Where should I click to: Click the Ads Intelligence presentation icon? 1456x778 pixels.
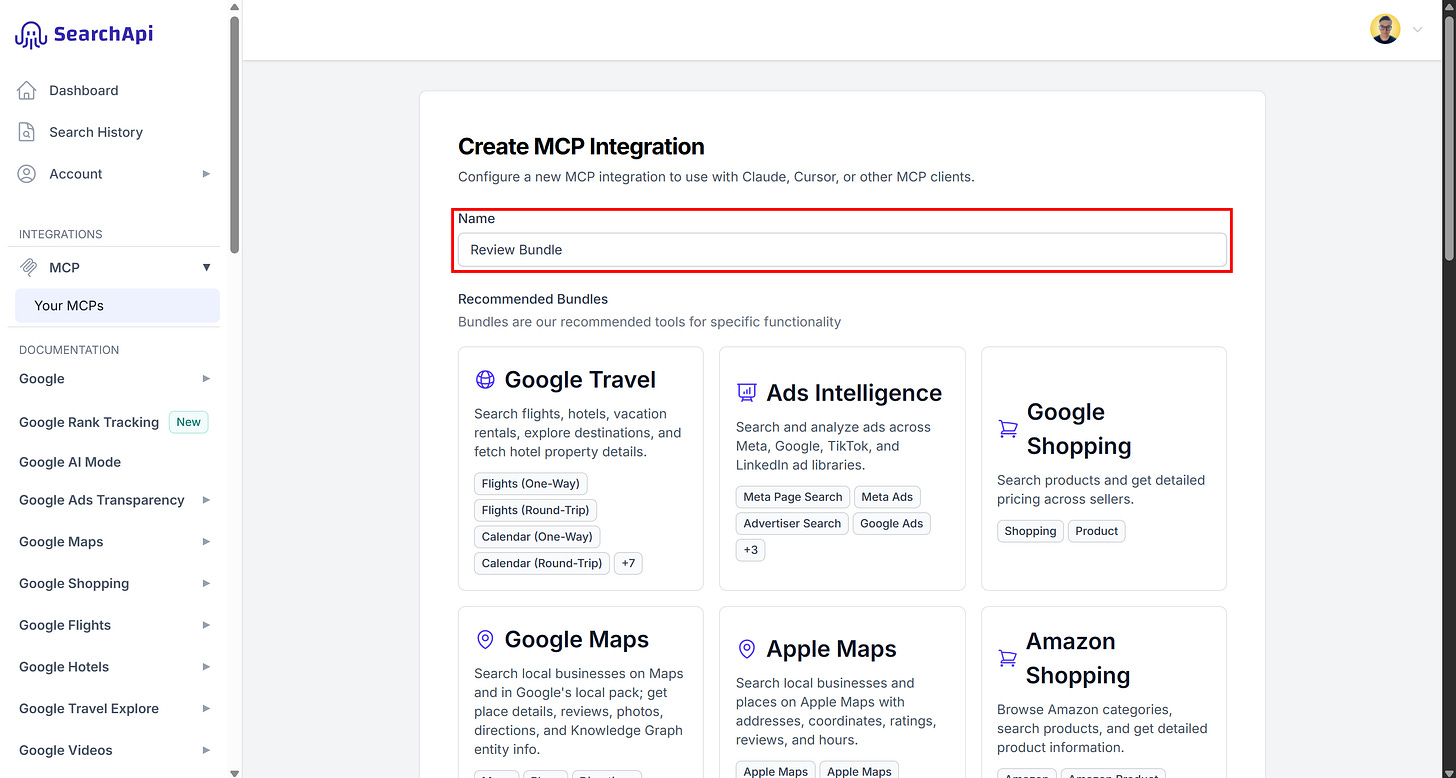[746, 393]
